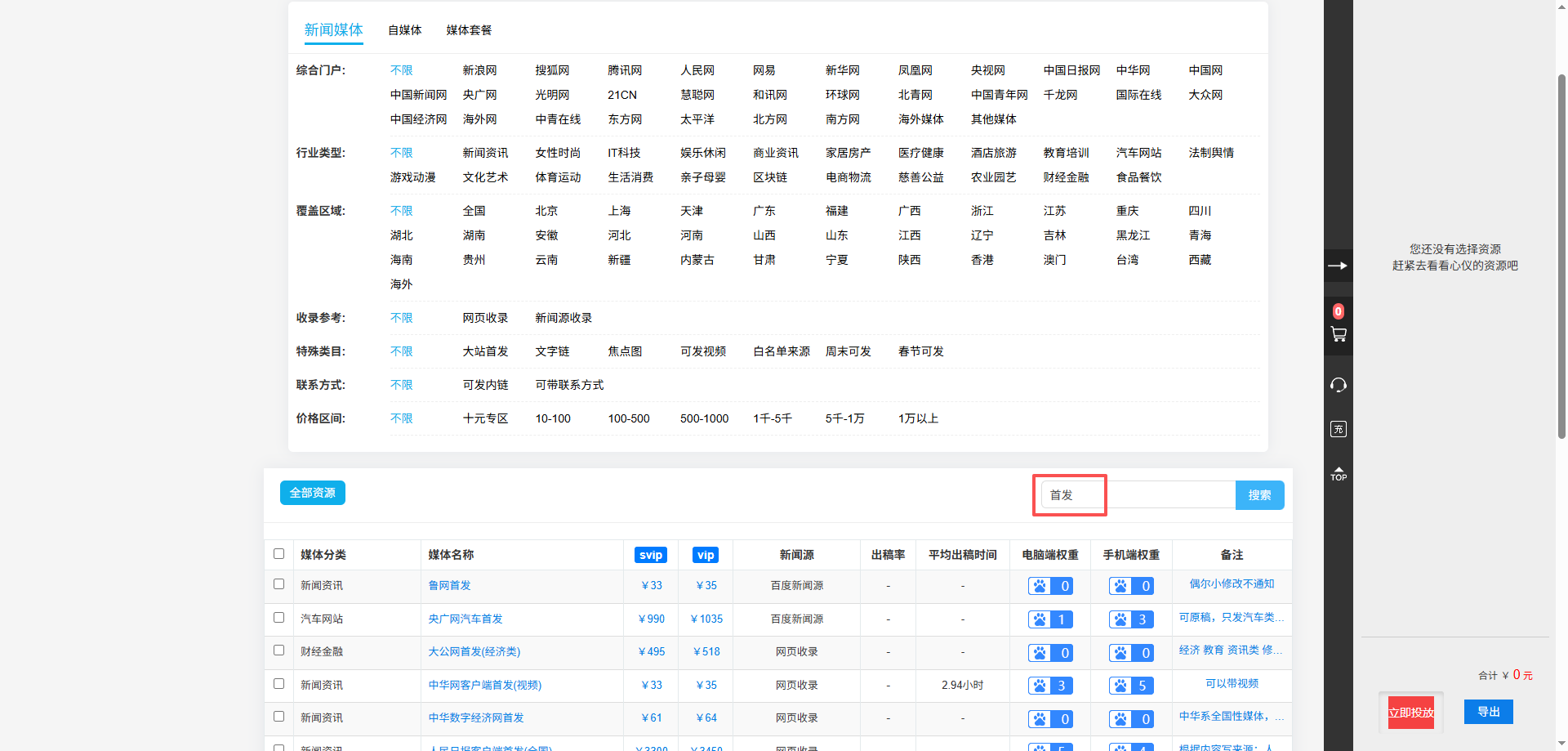
Task: Click the search input containing 首发
Action: pyautogui.click(x=1137, y=495)
